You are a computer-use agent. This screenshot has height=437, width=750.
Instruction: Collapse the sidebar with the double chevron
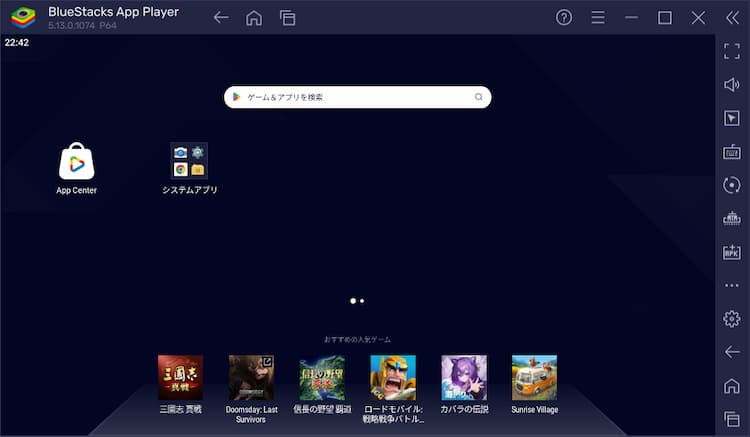(732, 18)
